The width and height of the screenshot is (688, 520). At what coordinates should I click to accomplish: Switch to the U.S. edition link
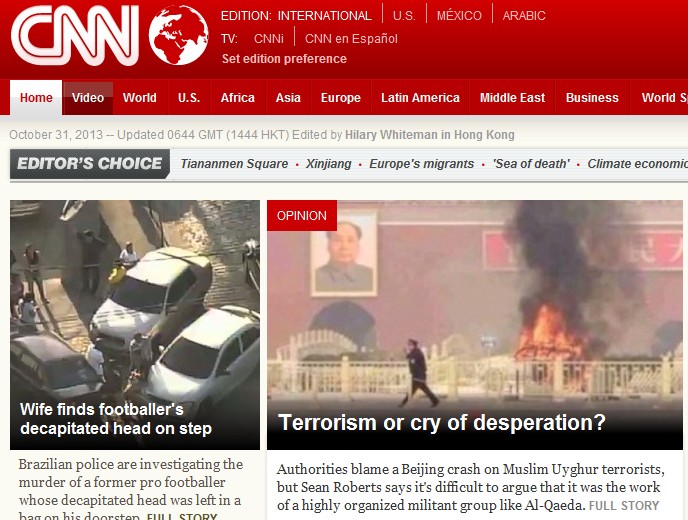coord(404,16)
